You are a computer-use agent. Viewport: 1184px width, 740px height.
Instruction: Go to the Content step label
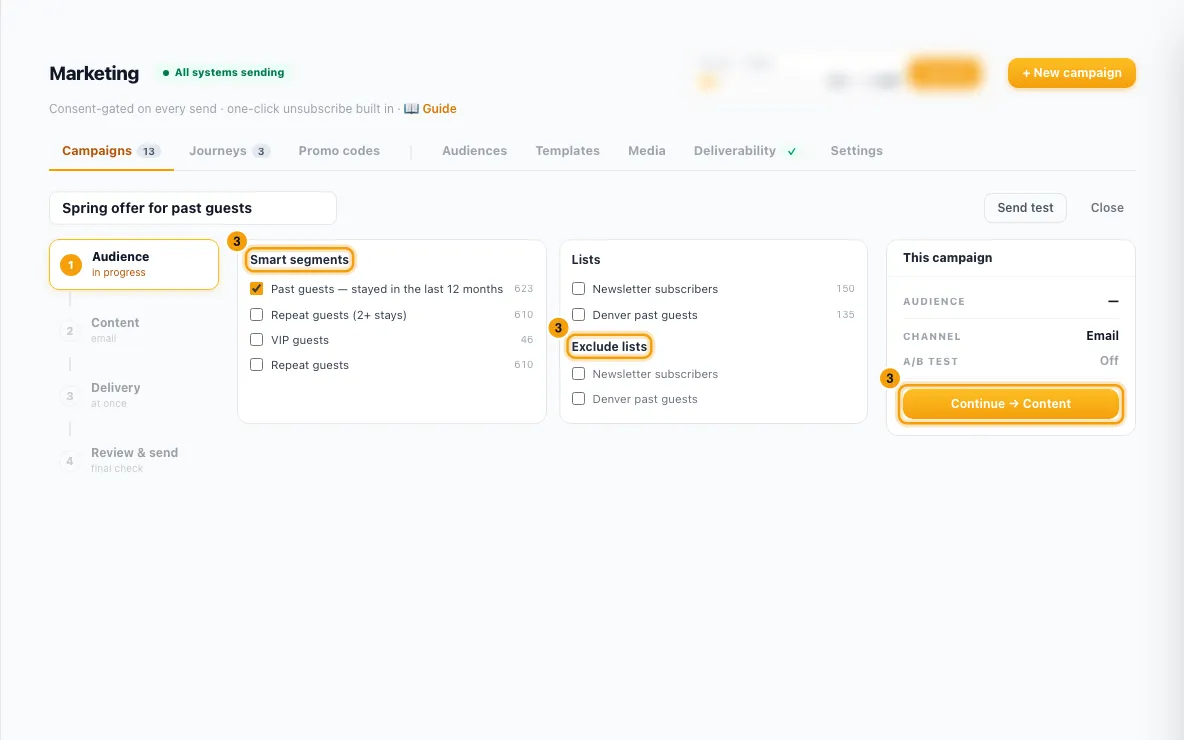tap(115, 322)
